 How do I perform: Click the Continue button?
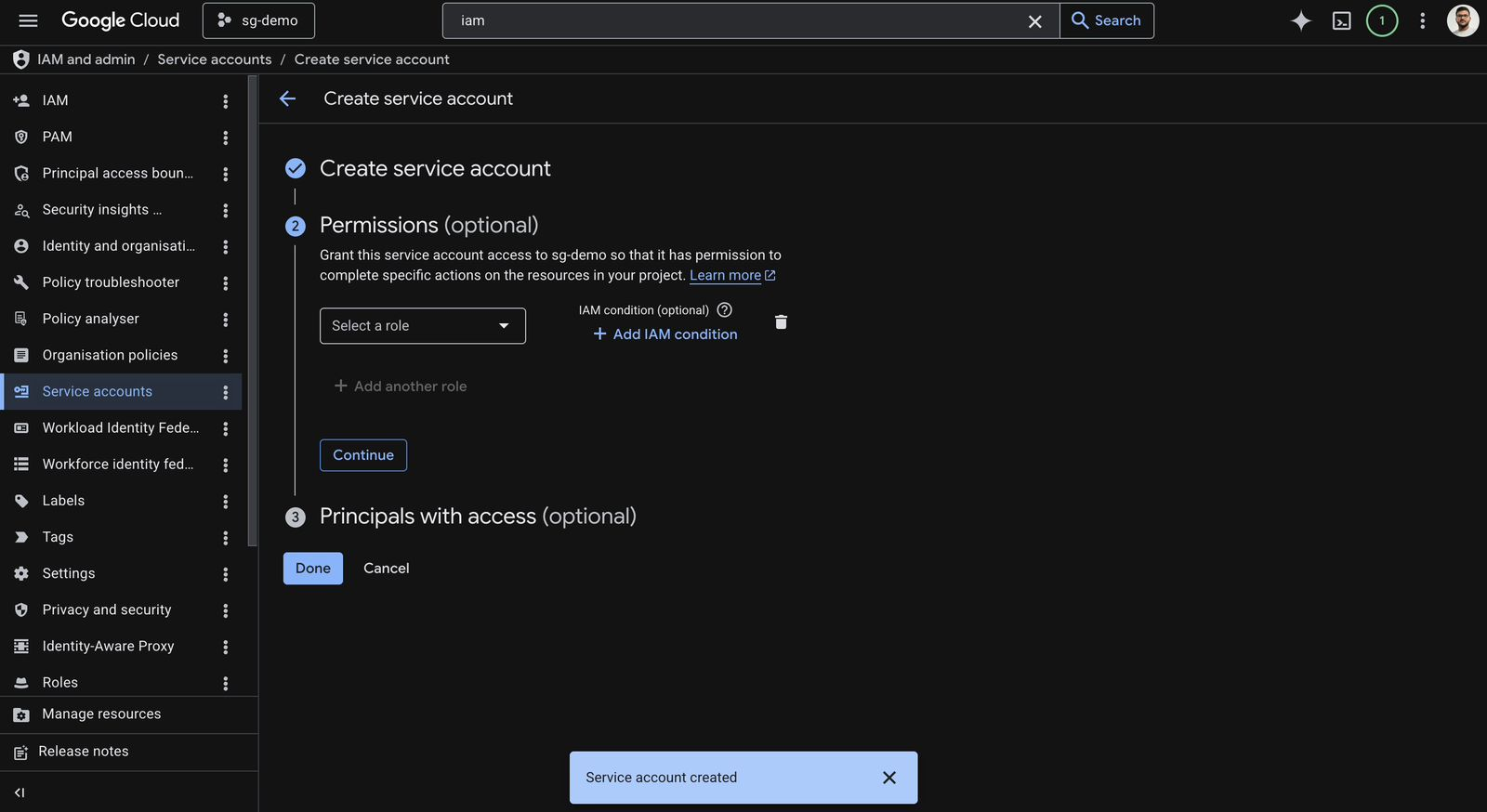(x=363, y=455)
